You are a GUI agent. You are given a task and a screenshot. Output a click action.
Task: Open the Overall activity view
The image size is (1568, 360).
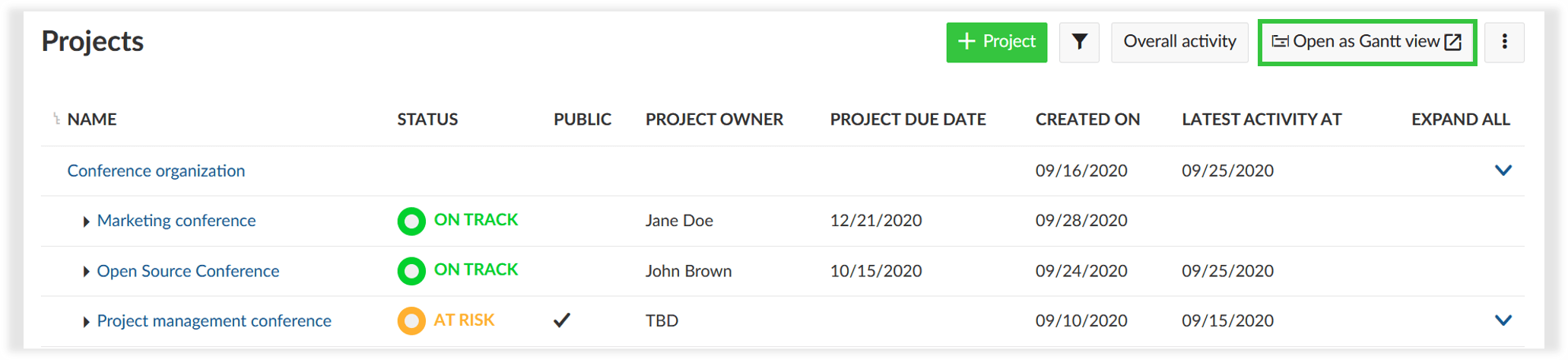pyautogui.click(x=1179, y=42)
